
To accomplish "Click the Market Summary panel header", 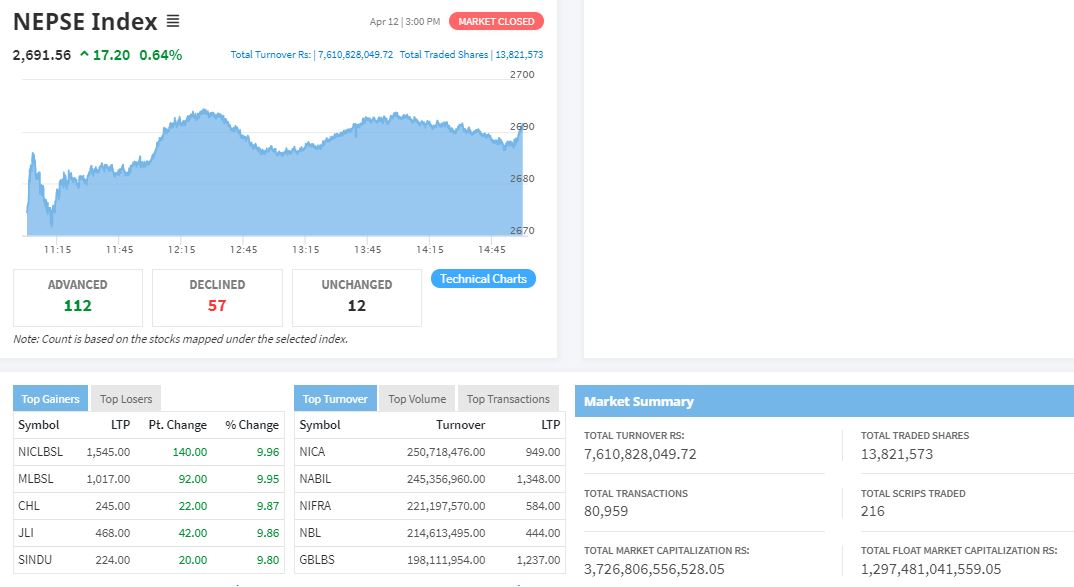I will tap(824, 401).
